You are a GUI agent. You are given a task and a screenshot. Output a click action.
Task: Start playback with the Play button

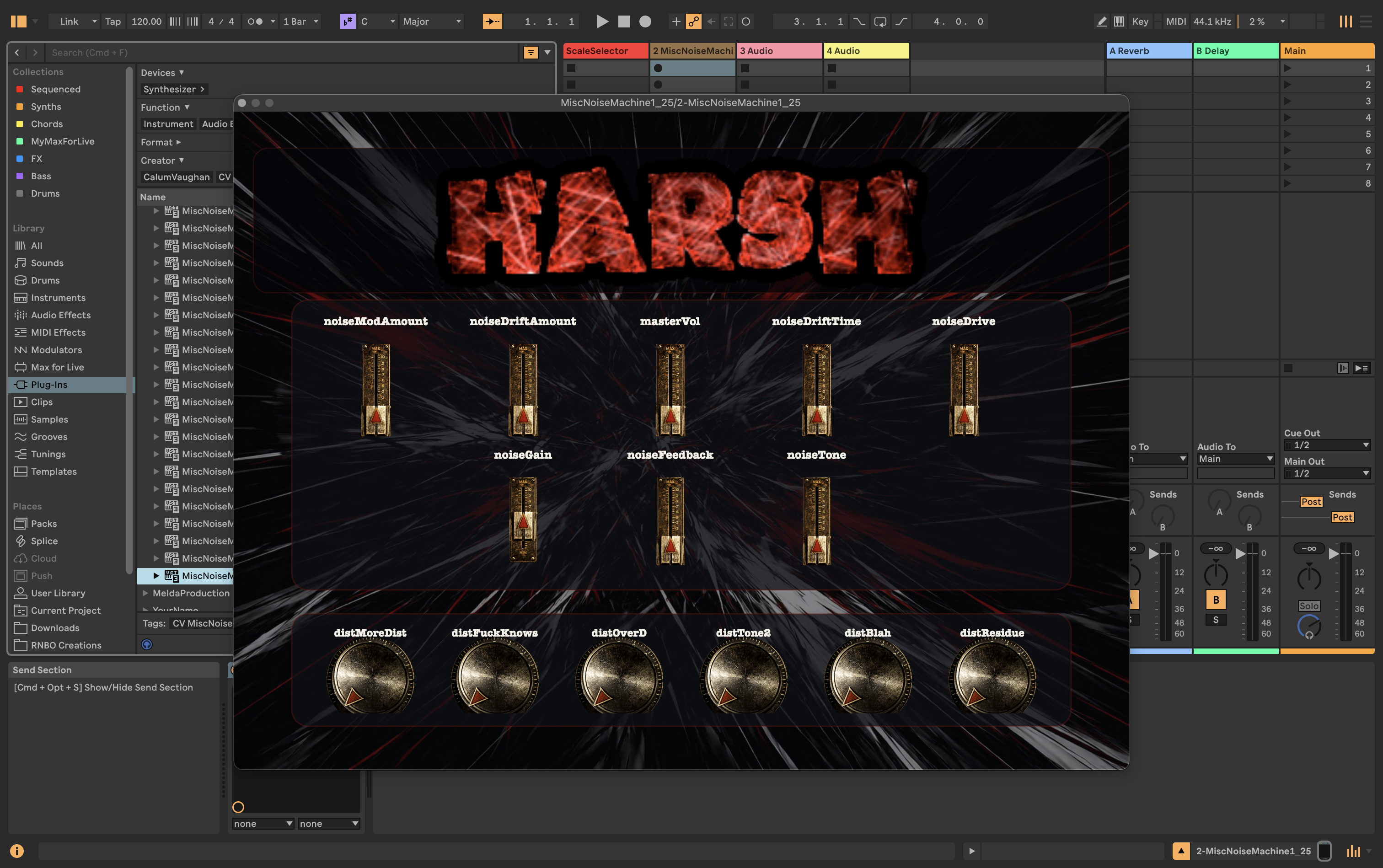602,21
